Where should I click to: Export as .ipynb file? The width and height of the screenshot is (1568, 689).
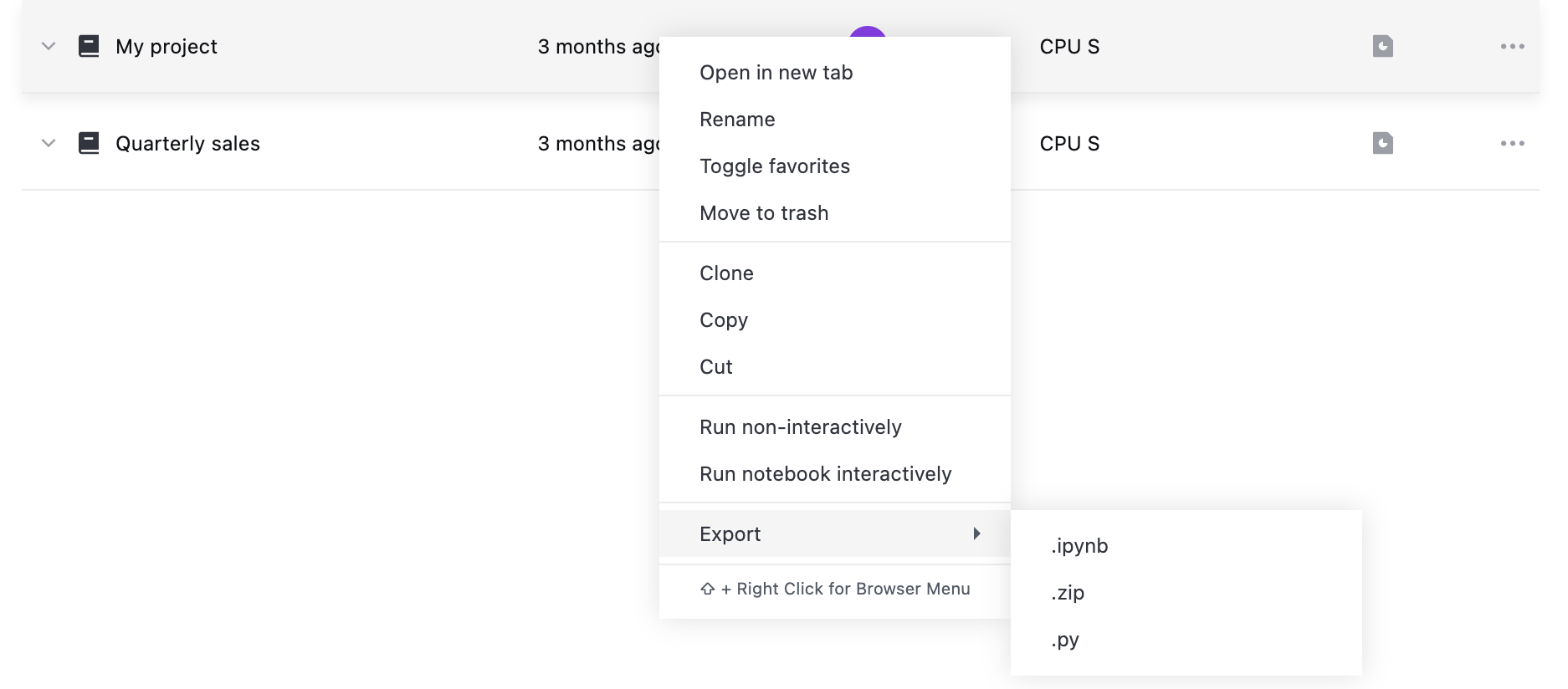[1079, 546]
